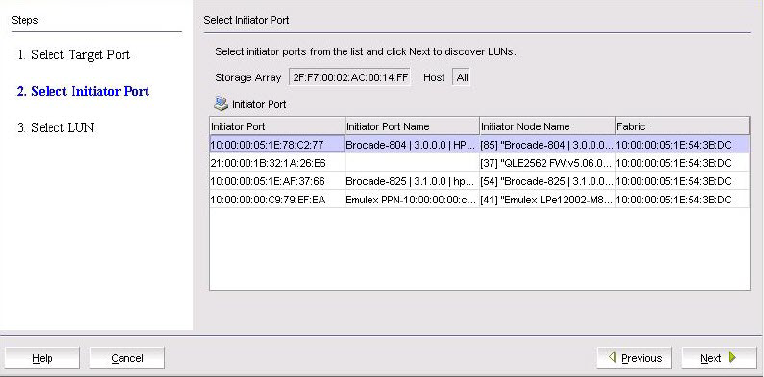Screen dimensions: 764x377
Task: Click the Storage Array WWN field
Action: click(x=350, y=77)
